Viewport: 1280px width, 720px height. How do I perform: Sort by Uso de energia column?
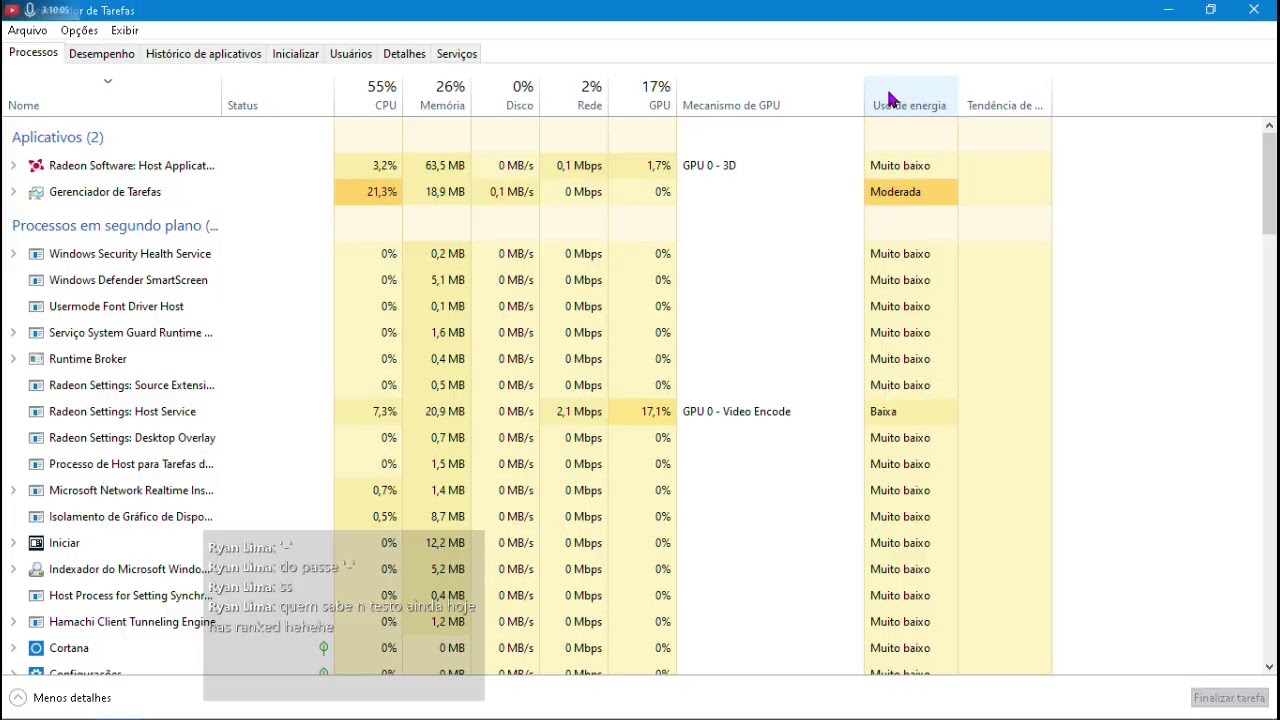coord(911,97)
